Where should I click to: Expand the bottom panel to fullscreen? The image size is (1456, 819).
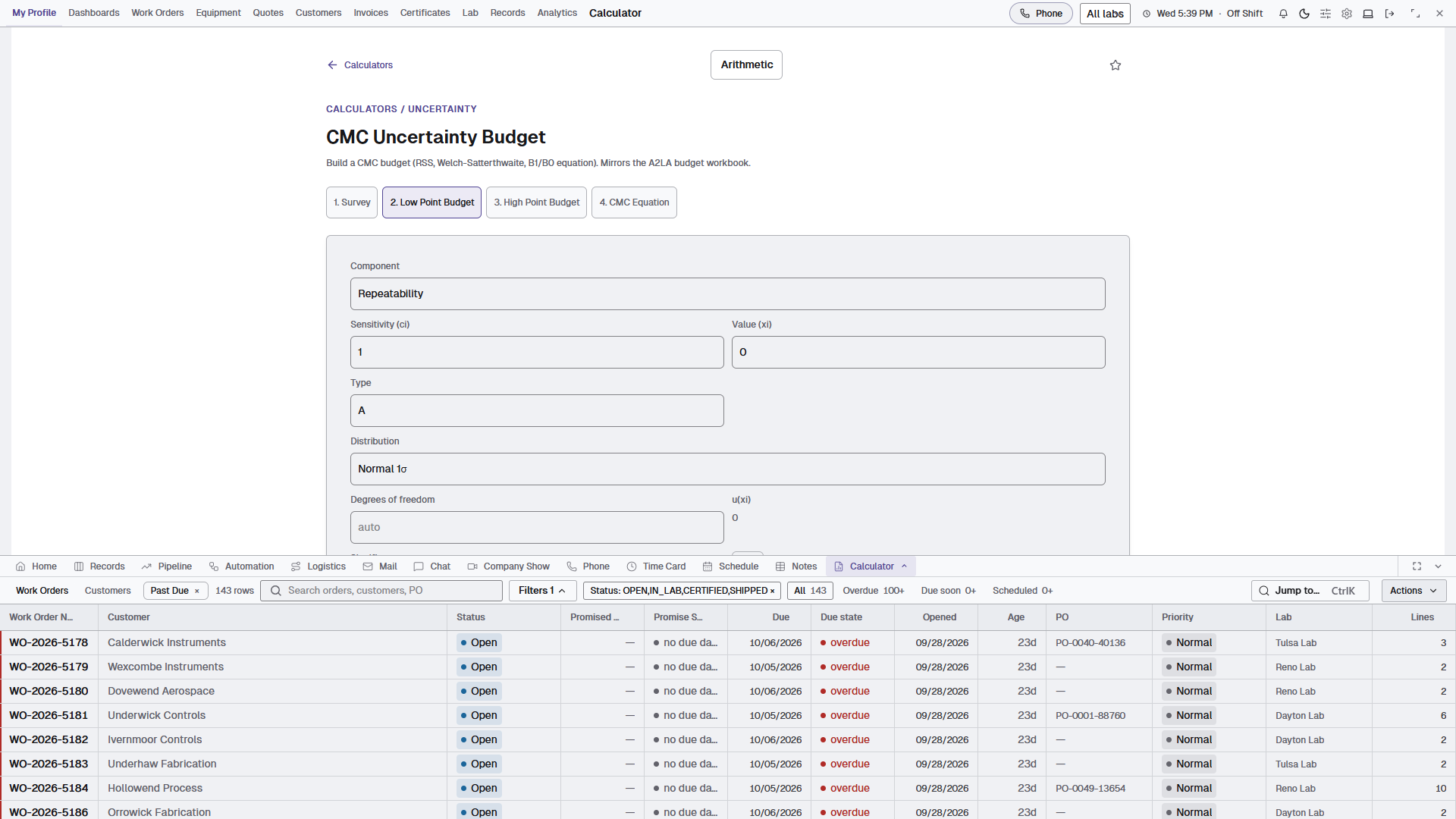pyautogui.click(x=1417, y=566)
